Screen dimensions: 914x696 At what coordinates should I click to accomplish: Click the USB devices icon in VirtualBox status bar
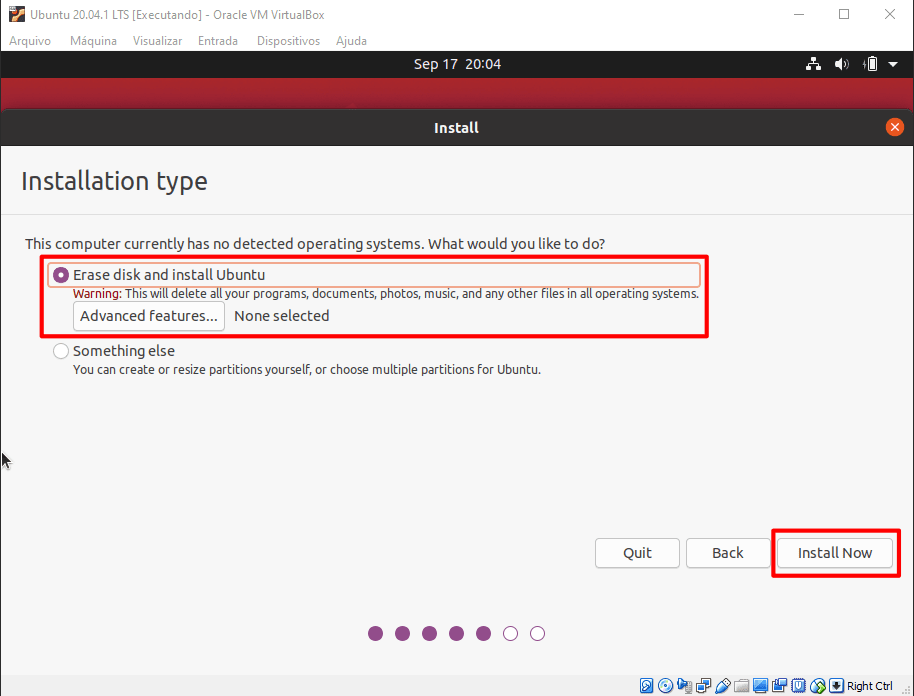click(723, 686)
